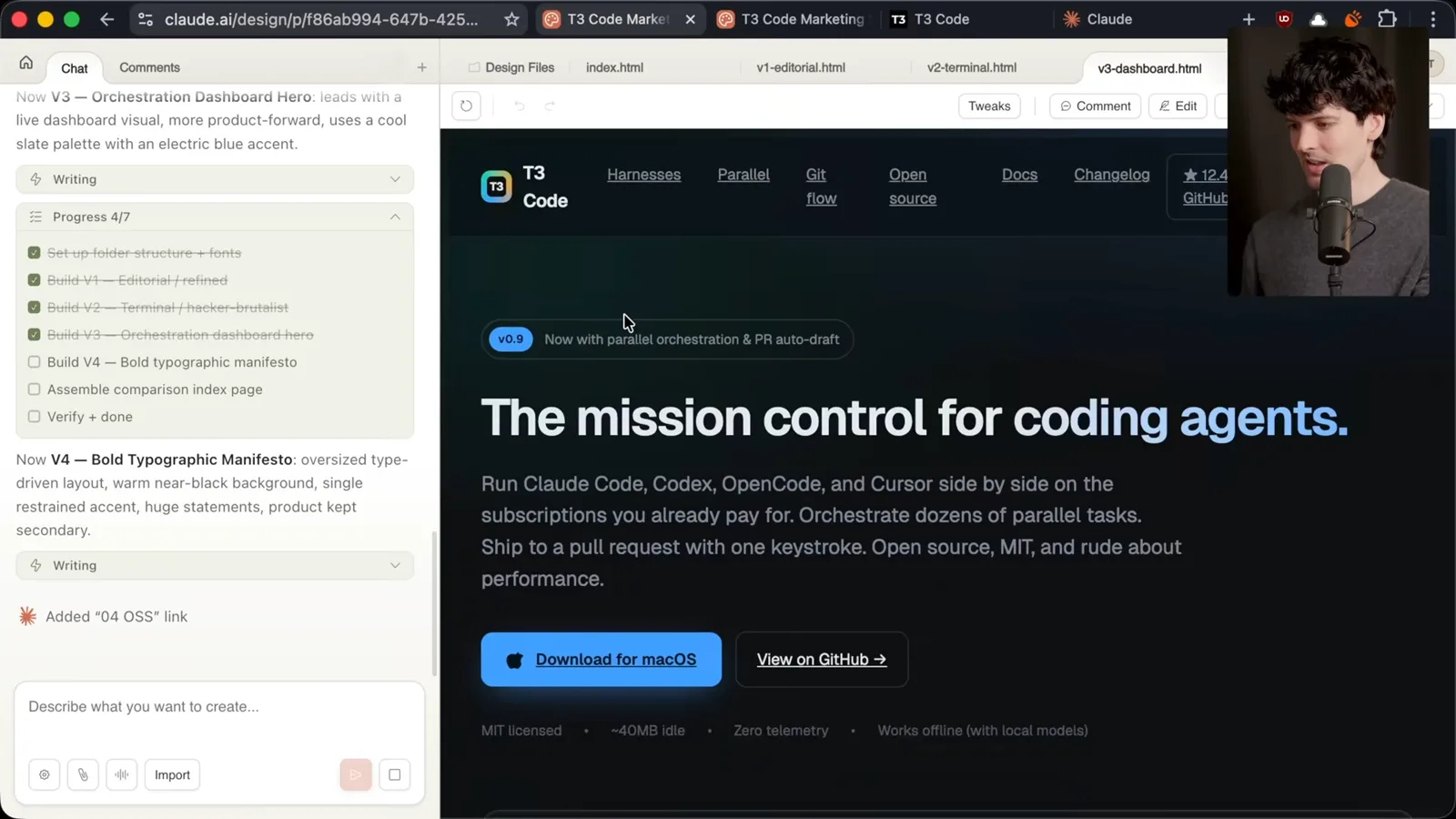Screen dimensions: 1456x819
Task: Collapse the Progress 4/7 section
Action: point(395,217)
